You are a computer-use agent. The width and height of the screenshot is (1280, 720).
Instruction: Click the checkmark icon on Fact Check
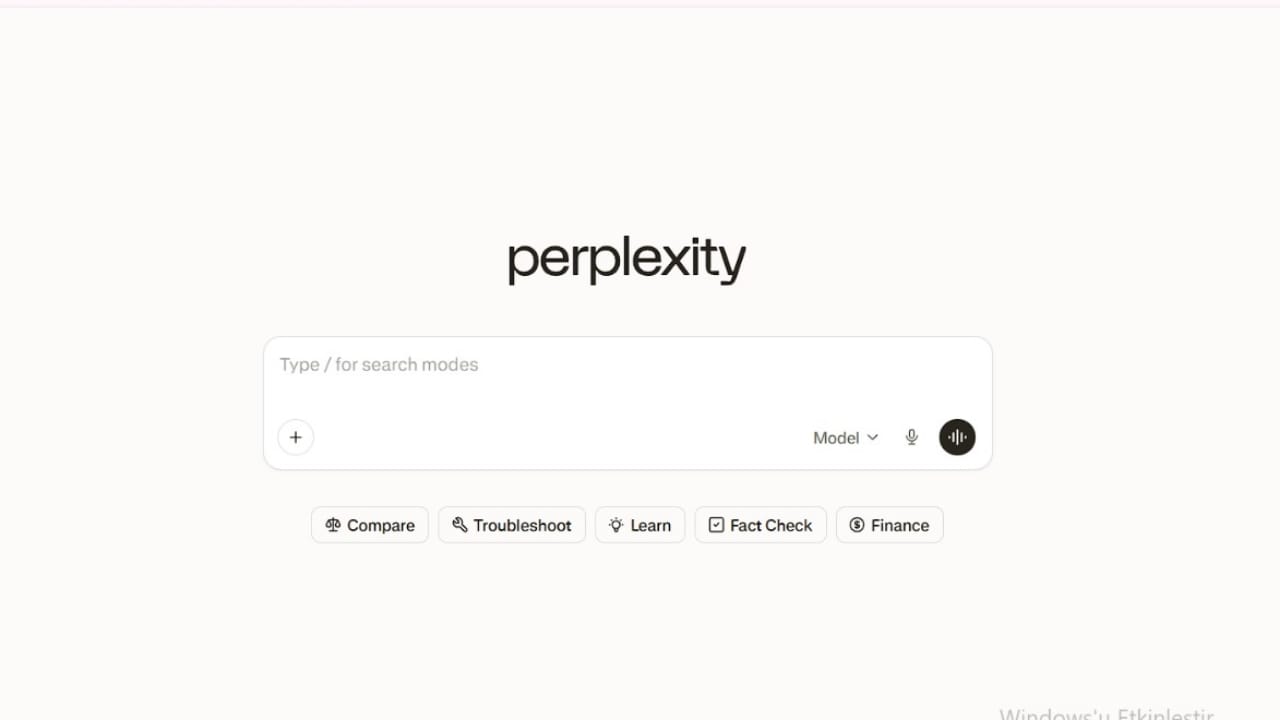tap(716, 524)
